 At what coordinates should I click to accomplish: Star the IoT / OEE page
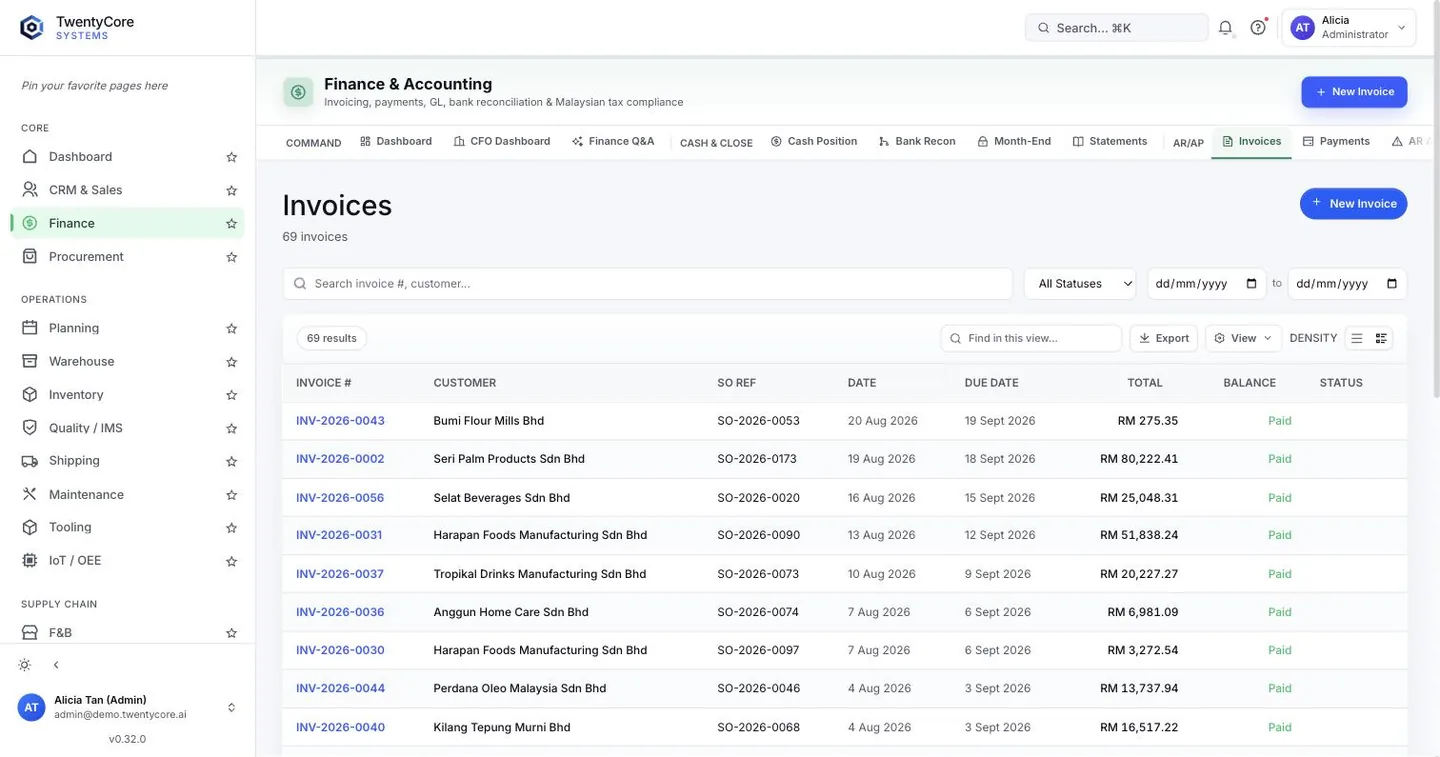pos(231,561)
